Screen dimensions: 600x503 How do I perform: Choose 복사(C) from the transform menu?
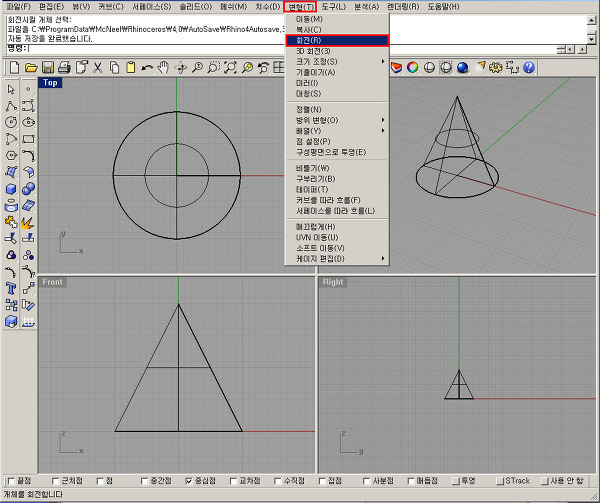pos(337,29)
